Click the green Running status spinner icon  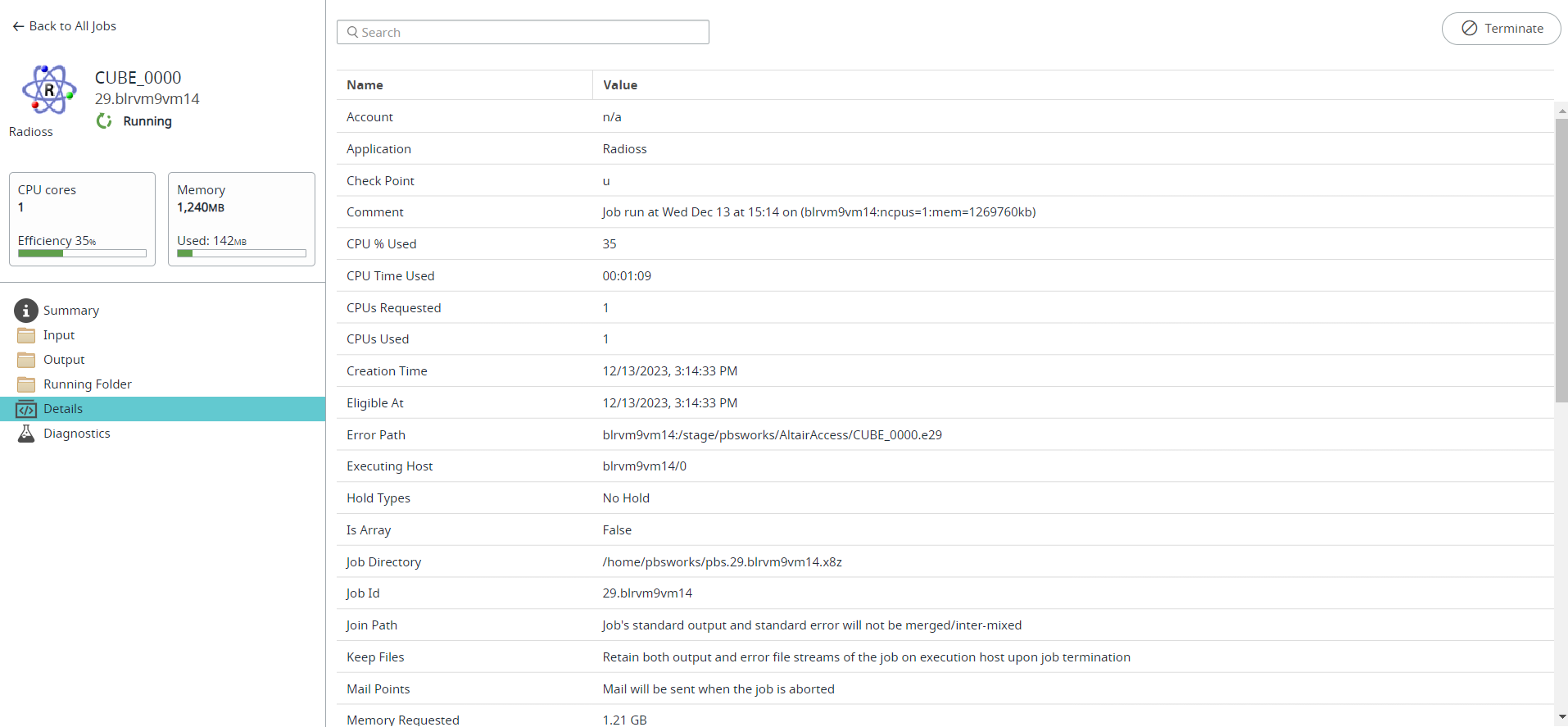tap(104, 121)
